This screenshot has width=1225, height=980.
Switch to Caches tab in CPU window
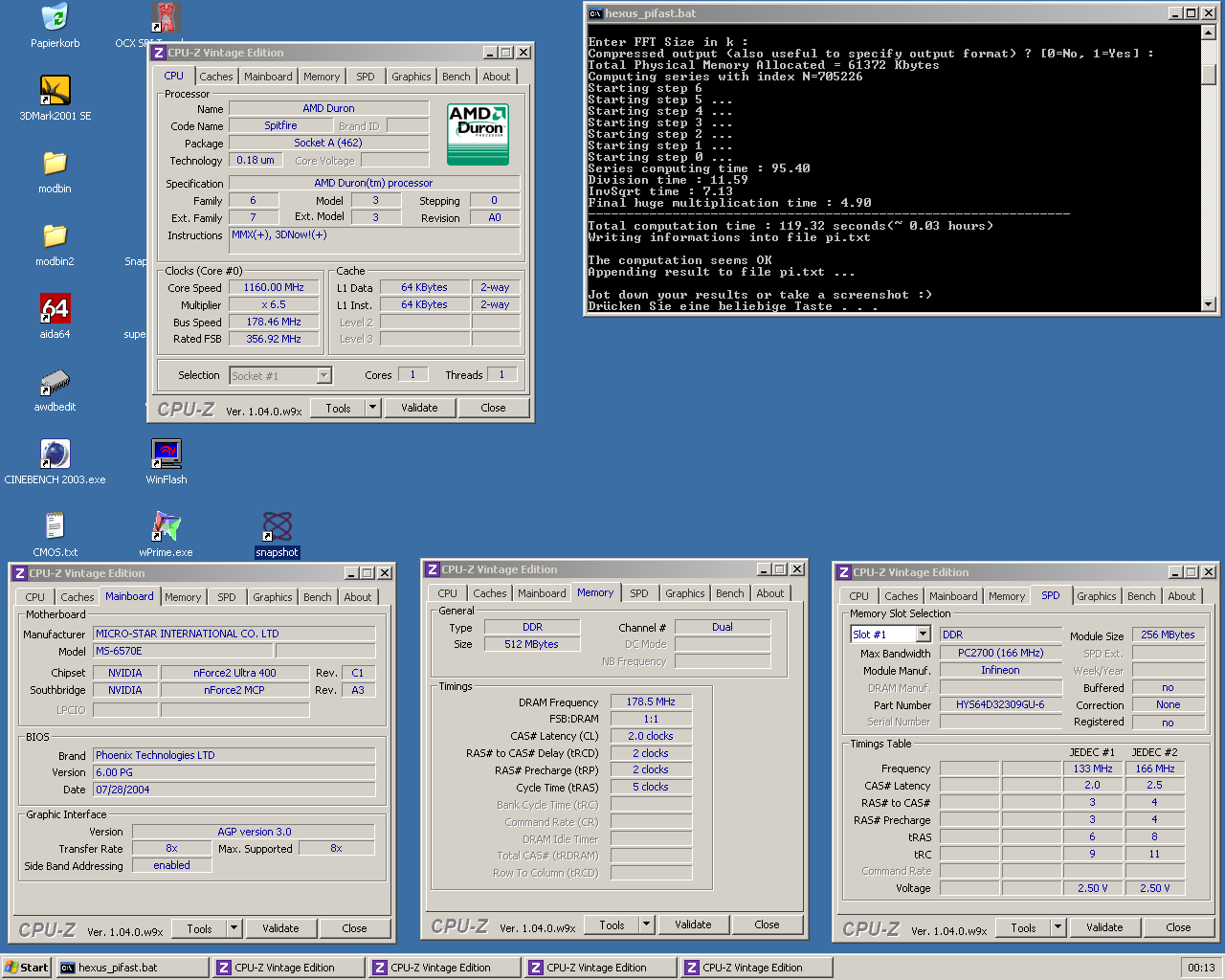(x=216, y=77)
